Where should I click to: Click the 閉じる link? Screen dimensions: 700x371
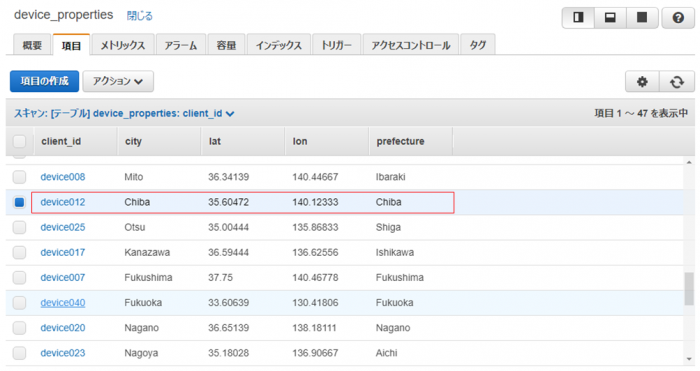tap(140, 16)
